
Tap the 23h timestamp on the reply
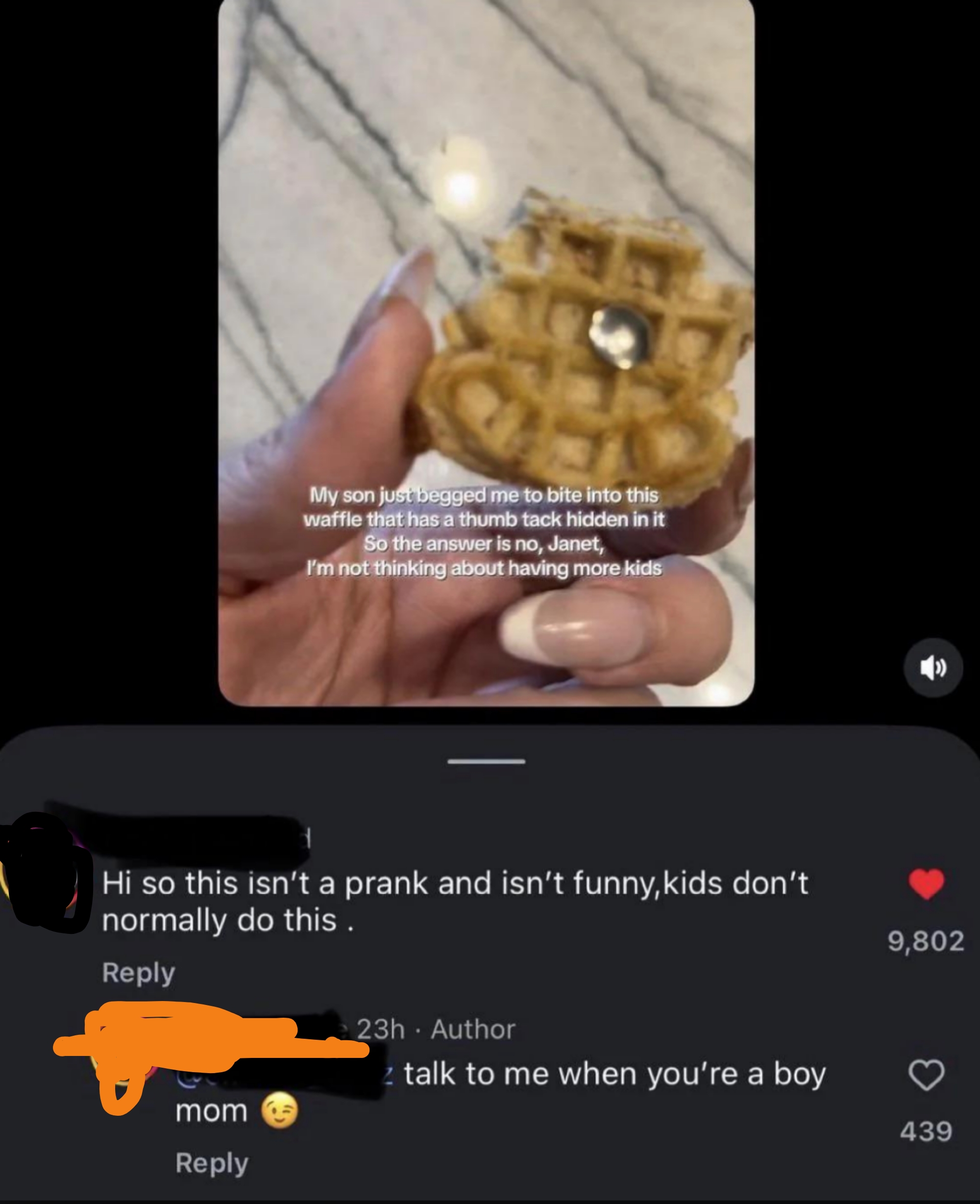[380, 1029]
